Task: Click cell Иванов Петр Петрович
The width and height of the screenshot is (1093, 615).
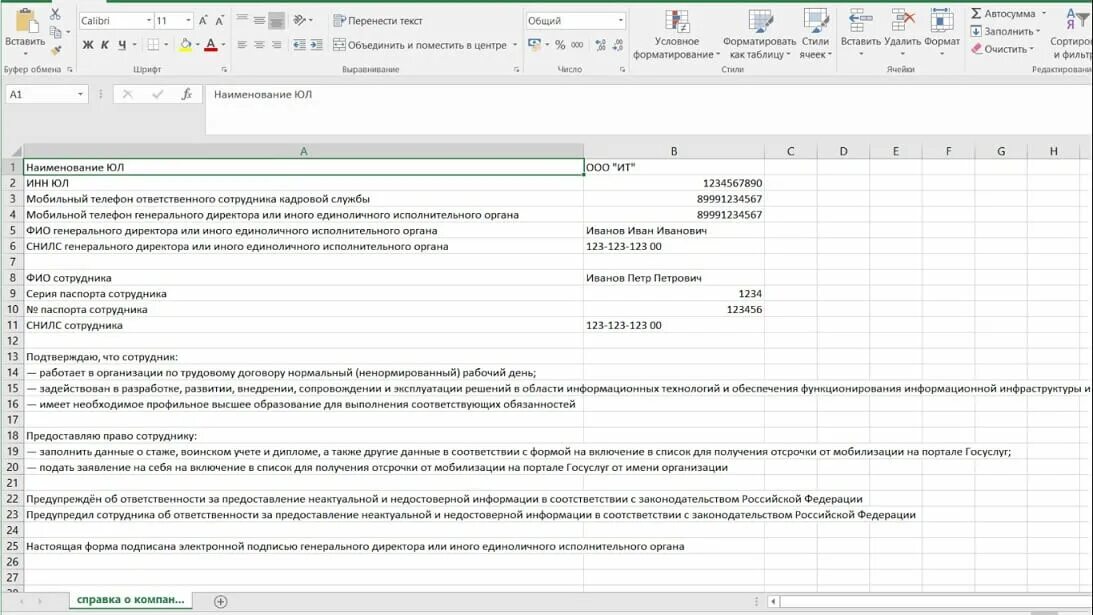Action: (673, 278)
